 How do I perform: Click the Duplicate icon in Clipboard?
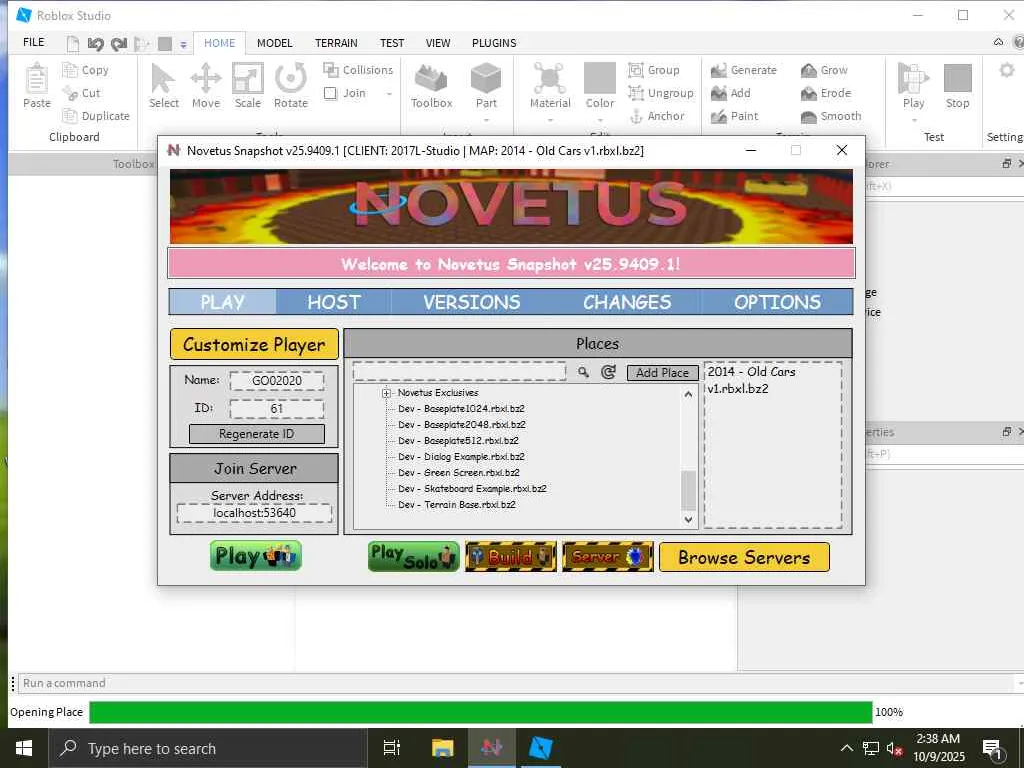coord(70,116)
